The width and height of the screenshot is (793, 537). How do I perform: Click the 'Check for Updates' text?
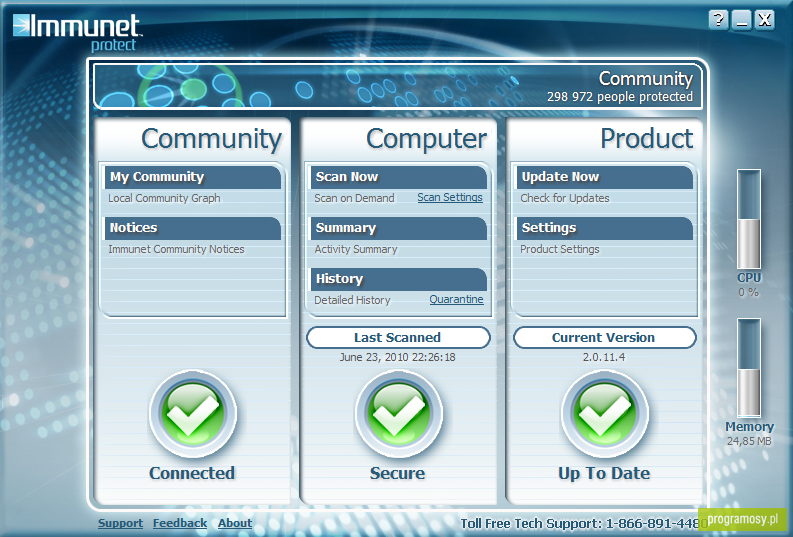point(564,198)
